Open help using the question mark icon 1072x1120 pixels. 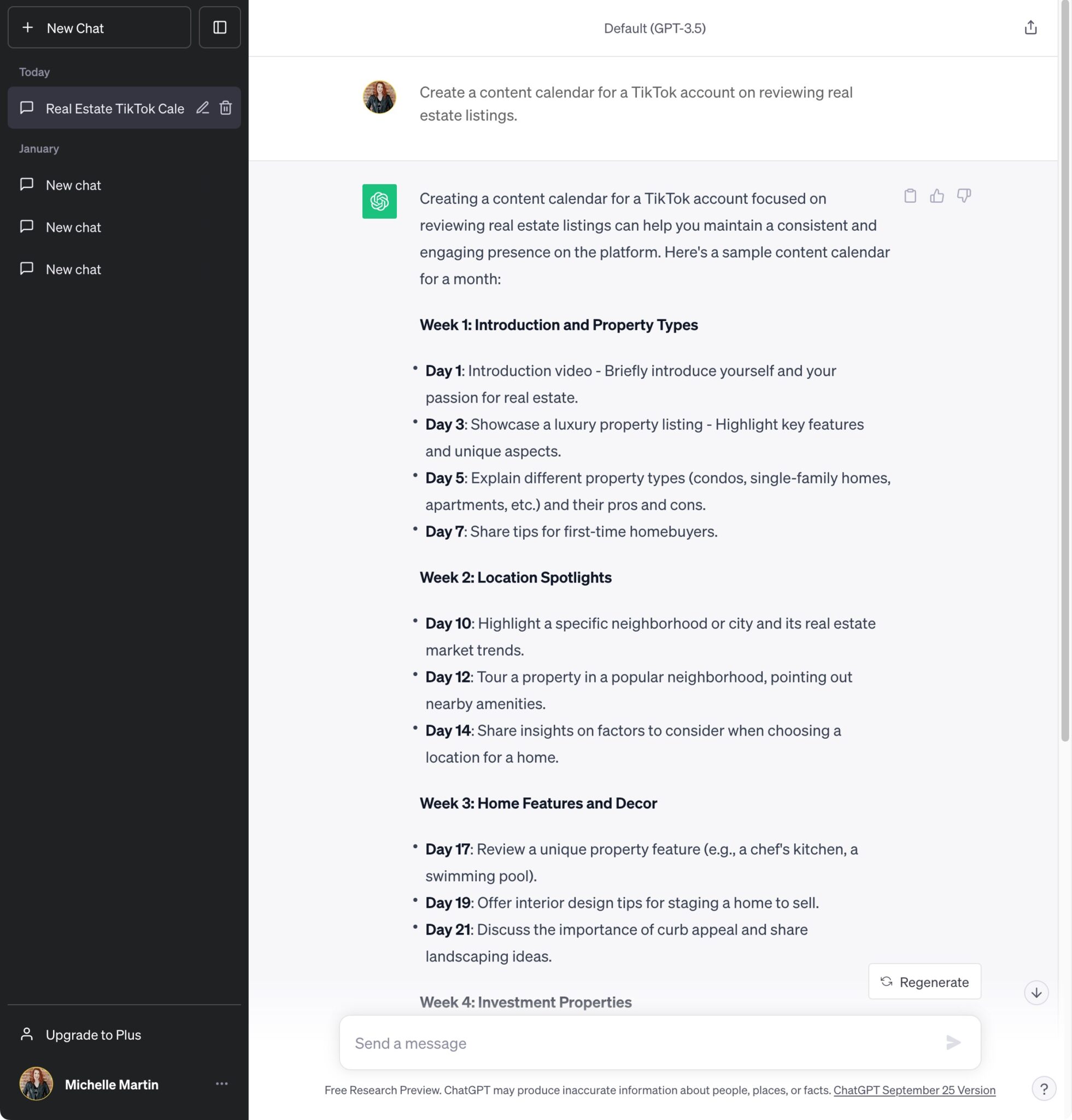[x=1045, y=1089]
